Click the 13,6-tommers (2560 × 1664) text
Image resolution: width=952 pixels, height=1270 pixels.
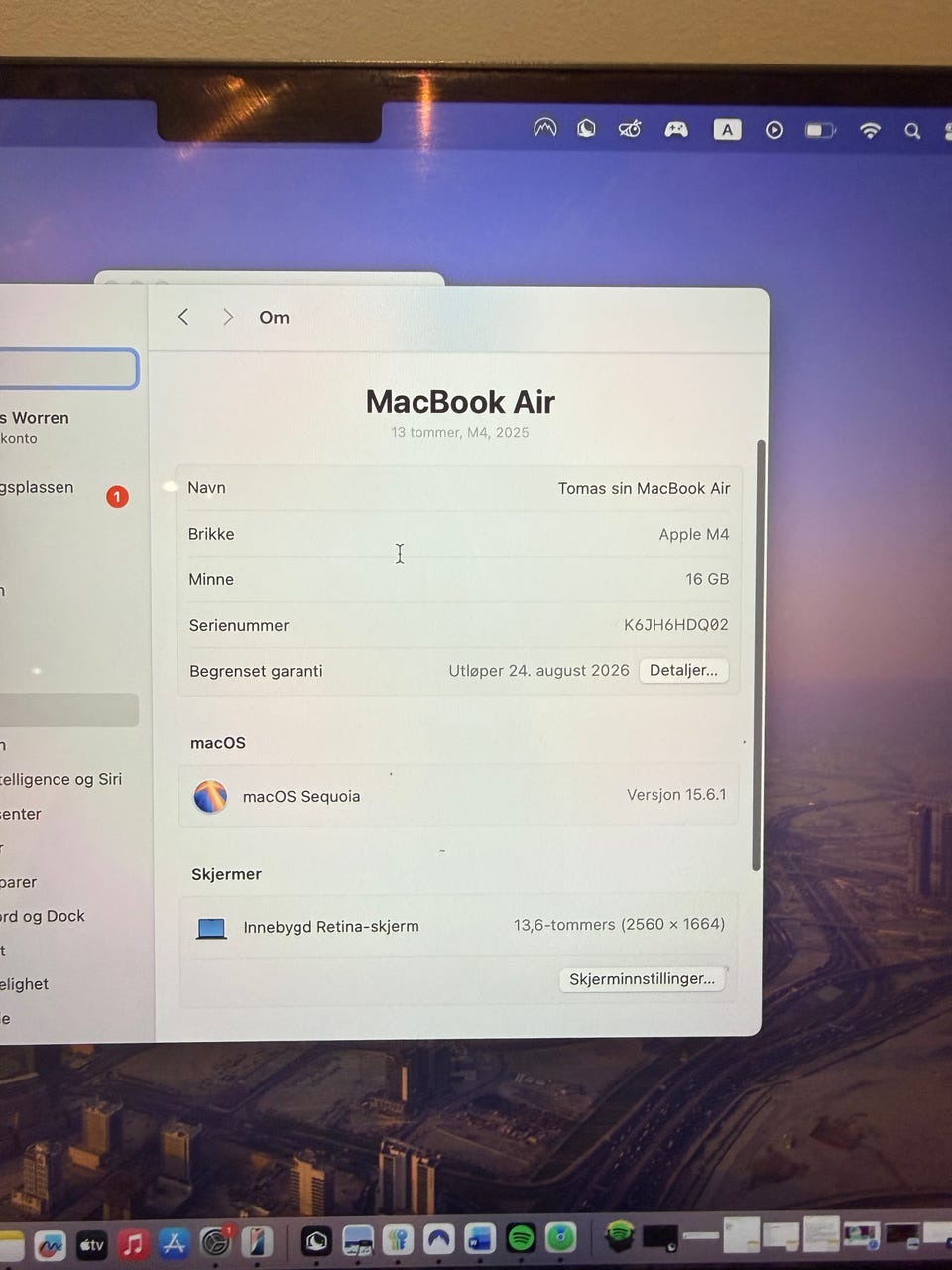(x=619, y=924)
